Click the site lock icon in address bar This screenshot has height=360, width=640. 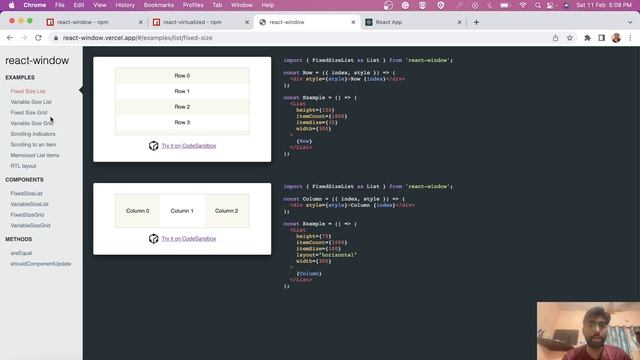pyautogui.click(x=56, y=38)
